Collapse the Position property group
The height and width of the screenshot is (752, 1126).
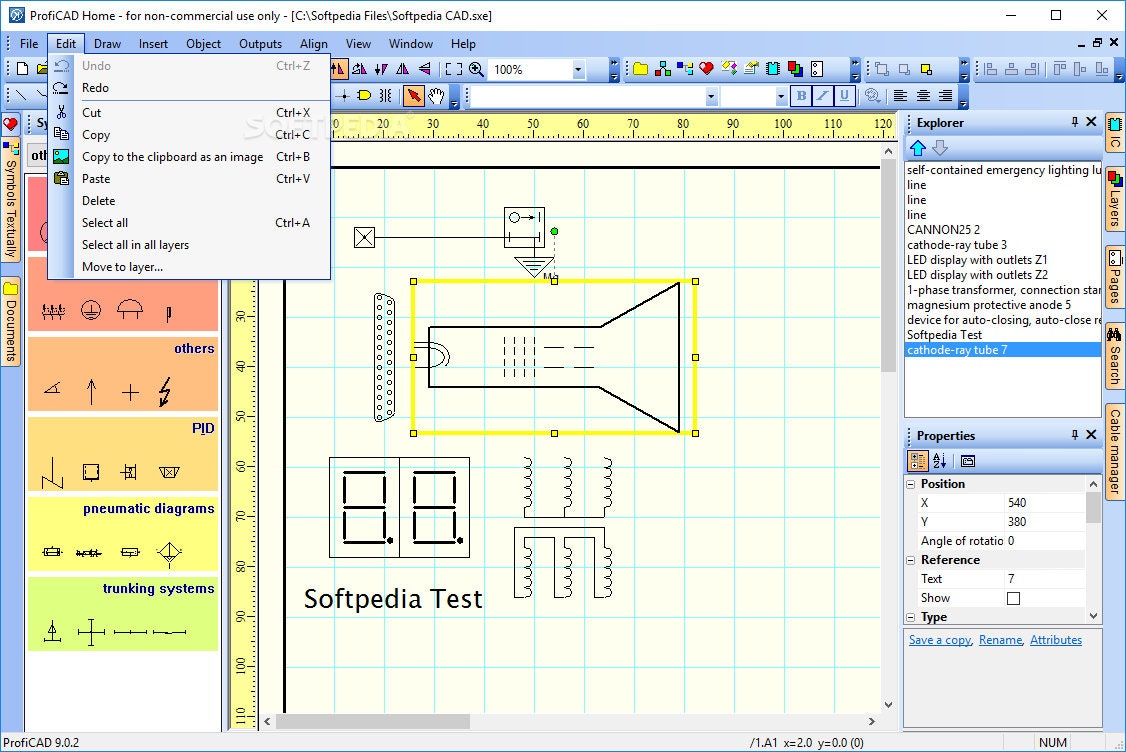coord(911,484)
